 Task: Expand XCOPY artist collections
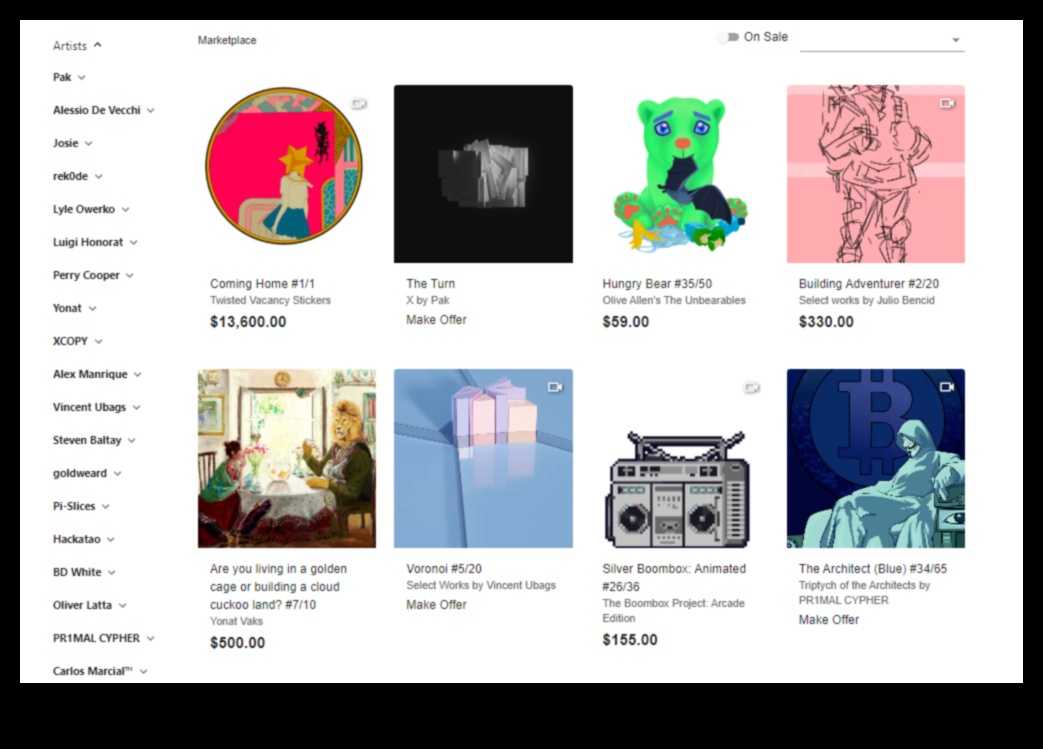coord(98,341)
